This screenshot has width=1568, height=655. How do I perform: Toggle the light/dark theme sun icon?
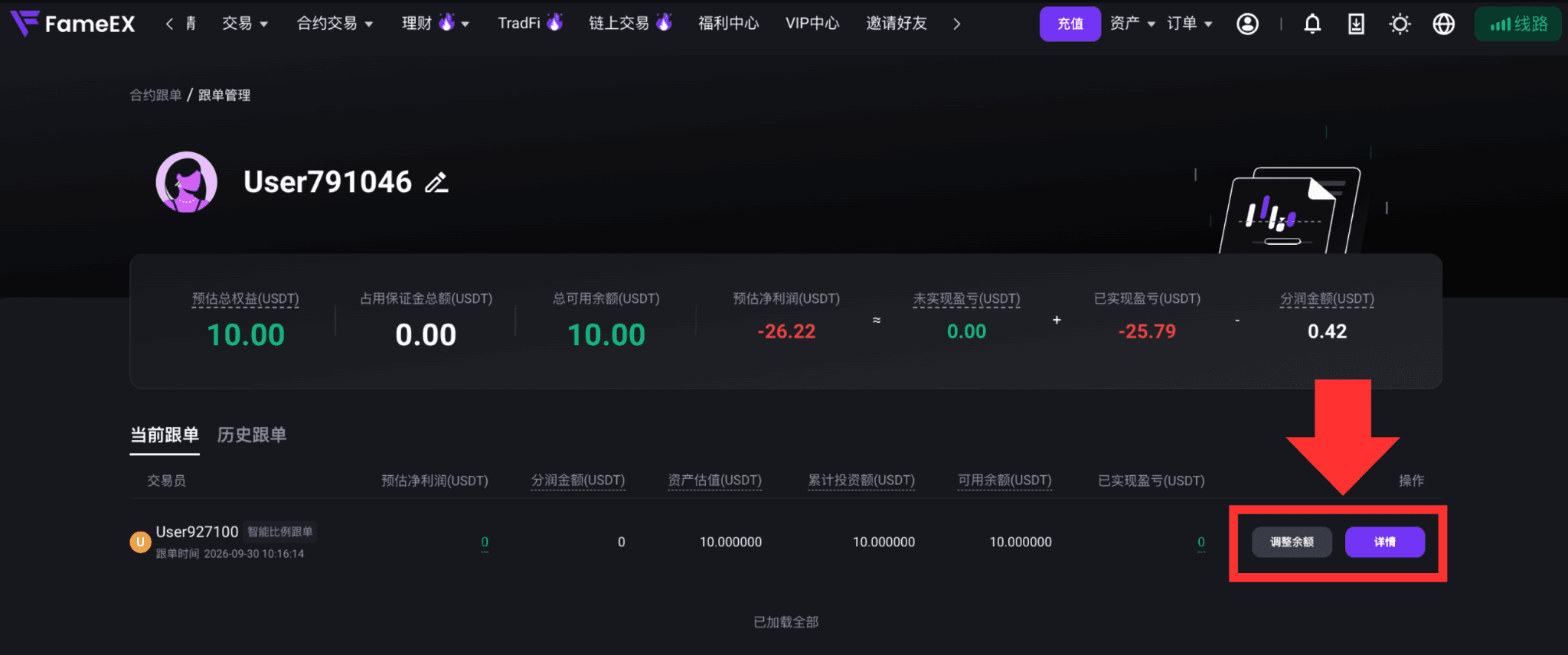(x=1400, y=24)
